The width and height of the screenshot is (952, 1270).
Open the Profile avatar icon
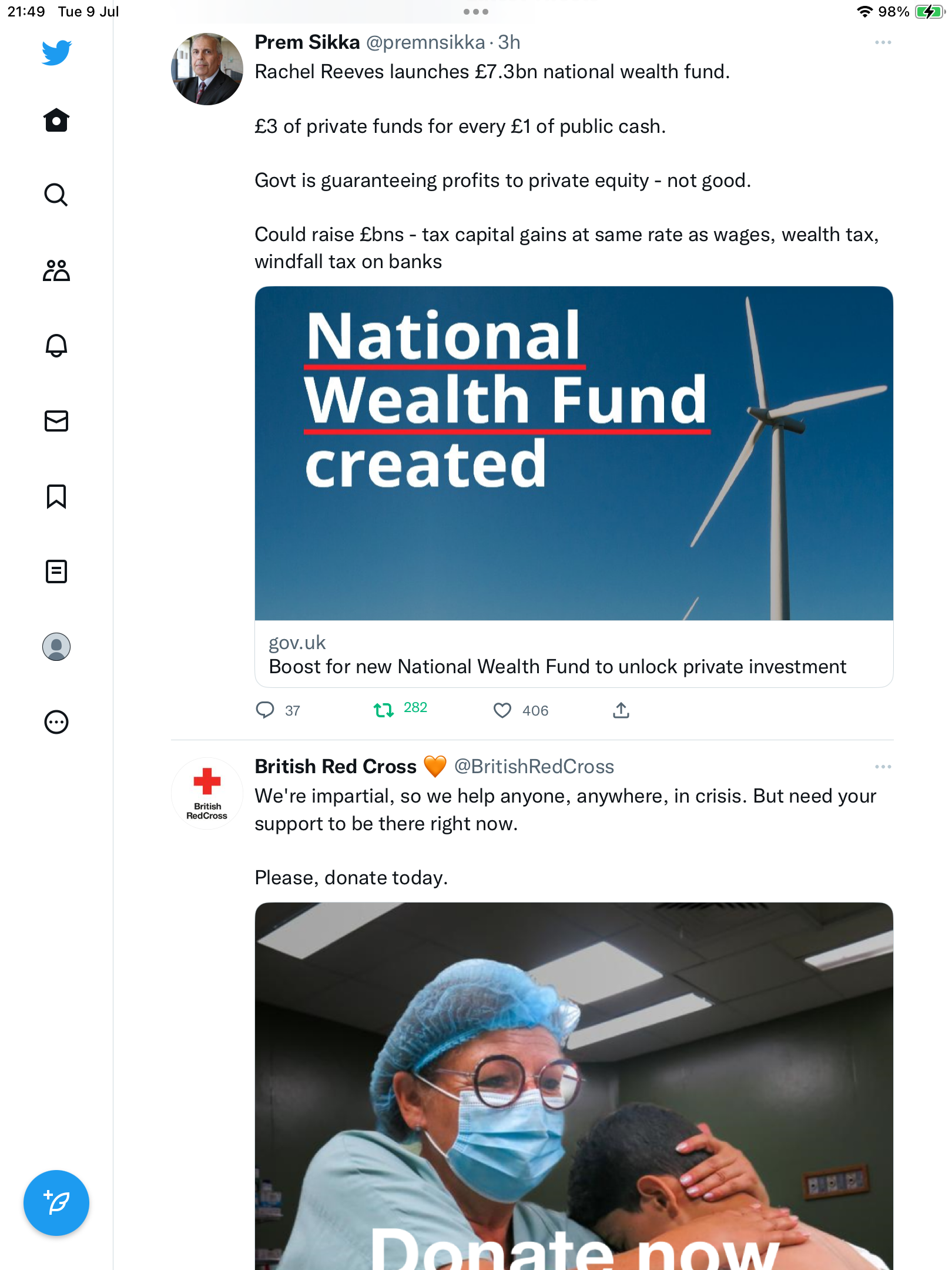point(56,647)
